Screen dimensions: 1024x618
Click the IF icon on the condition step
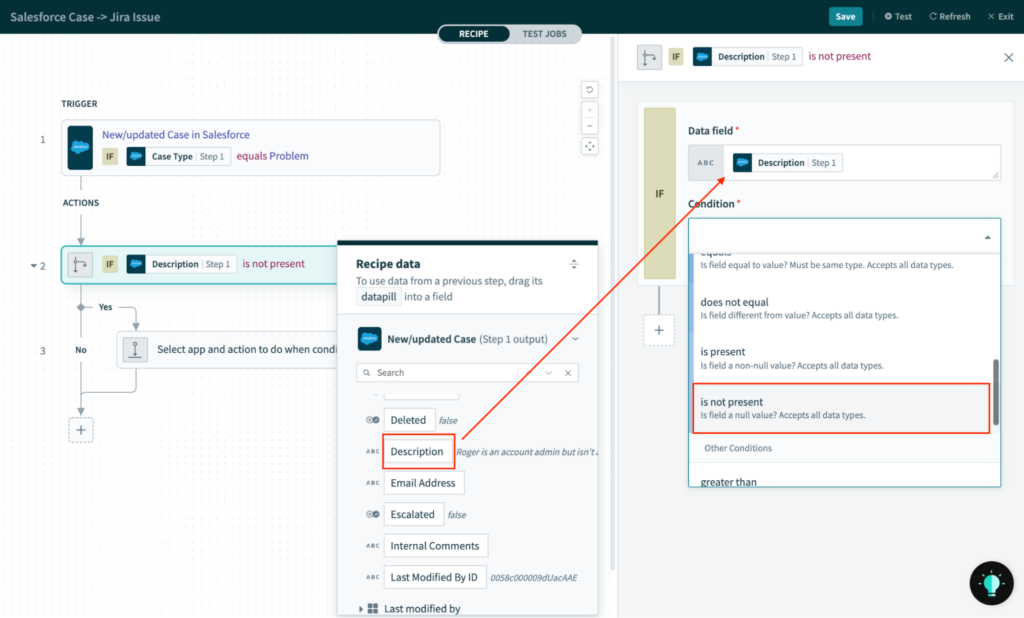click(110, 264)
